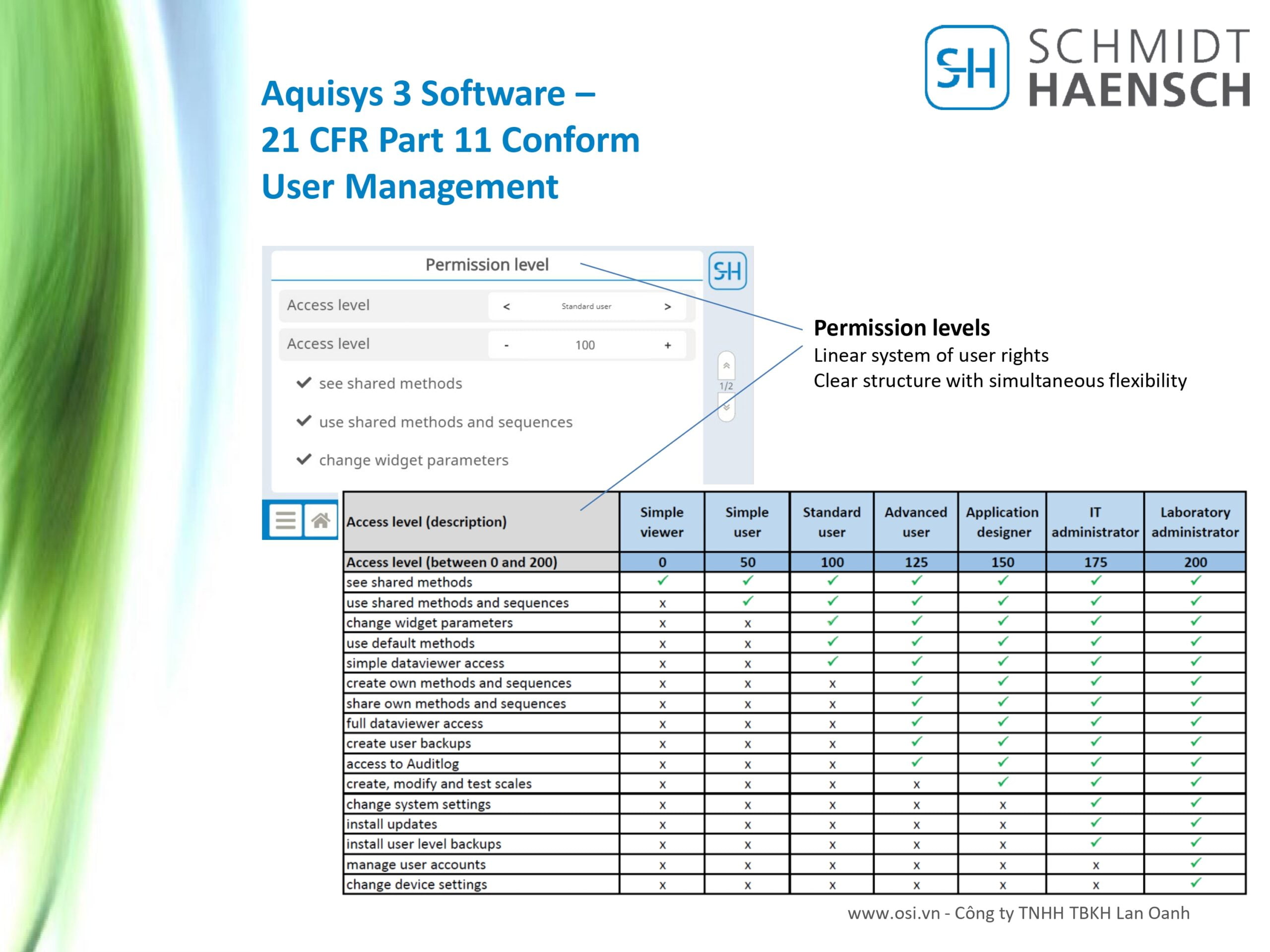Click the Schmidt Haensch logo
1270x952 pixels.
tap(1087, 67)
